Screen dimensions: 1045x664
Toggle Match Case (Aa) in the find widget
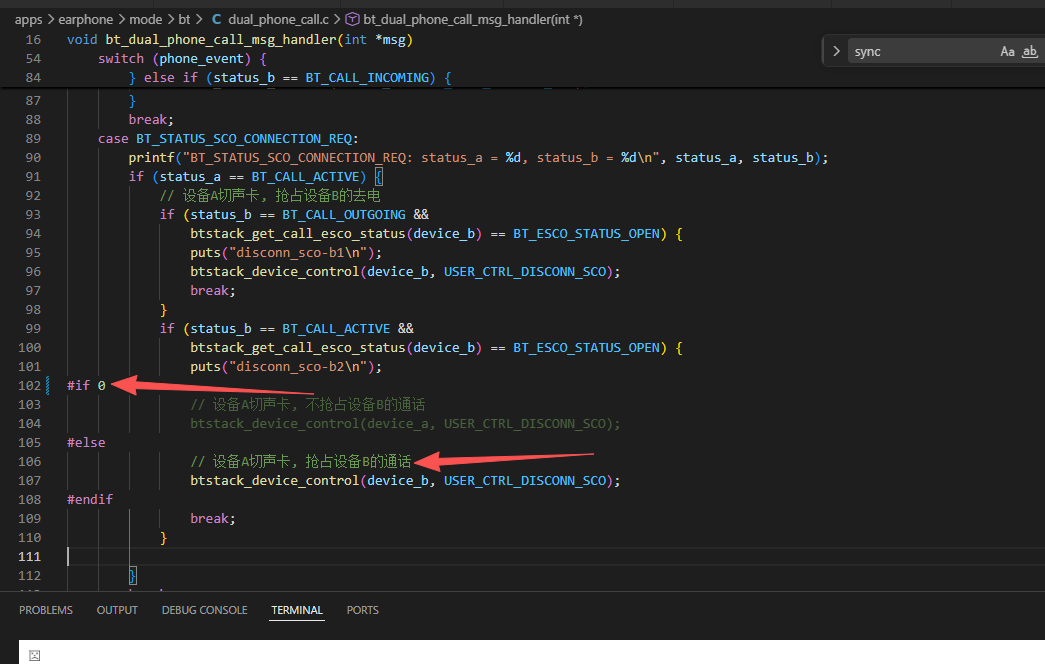click(x=1007, y=51)
